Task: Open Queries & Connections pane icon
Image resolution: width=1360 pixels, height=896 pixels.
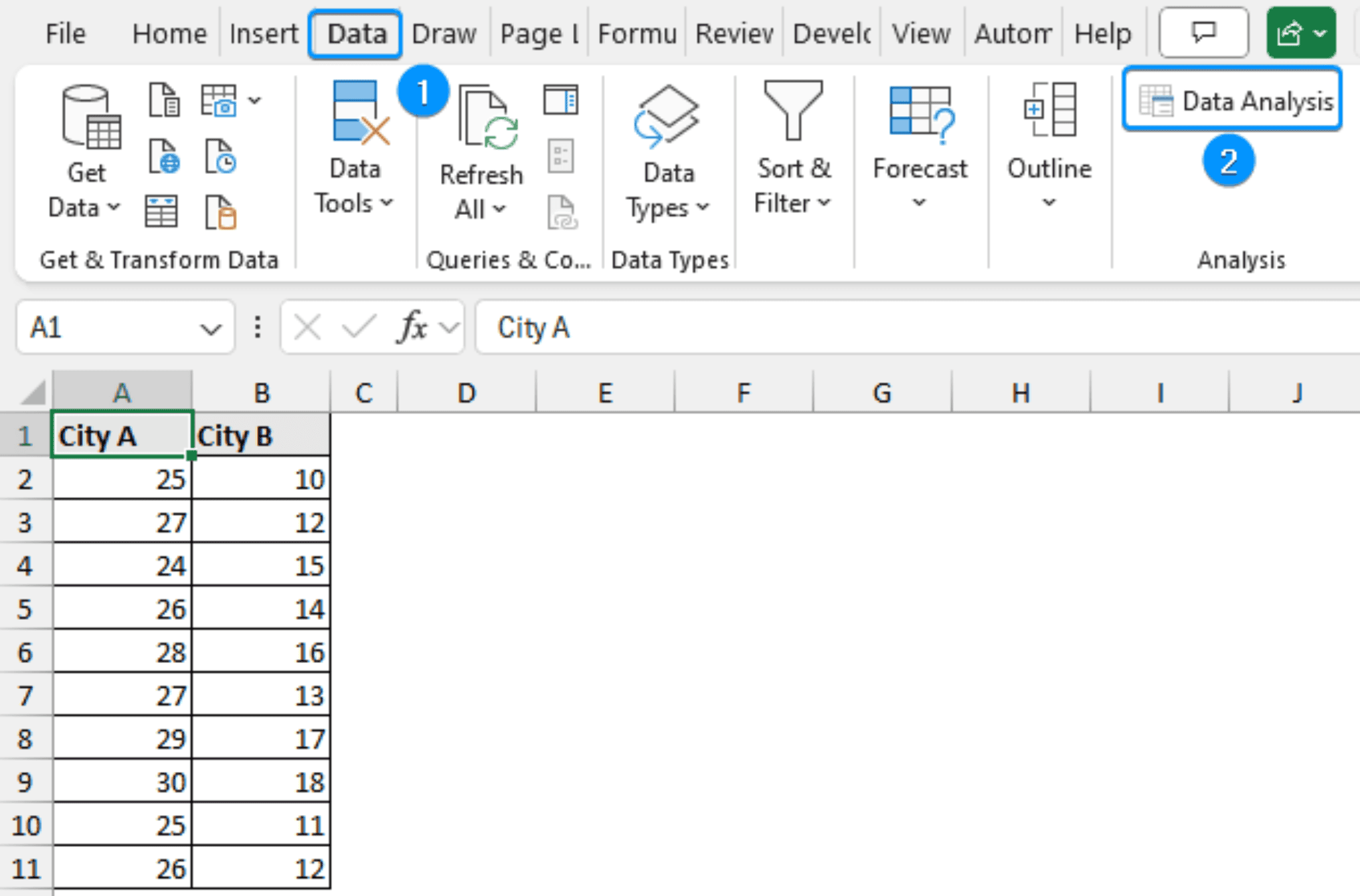Action: tap(561, 100)
